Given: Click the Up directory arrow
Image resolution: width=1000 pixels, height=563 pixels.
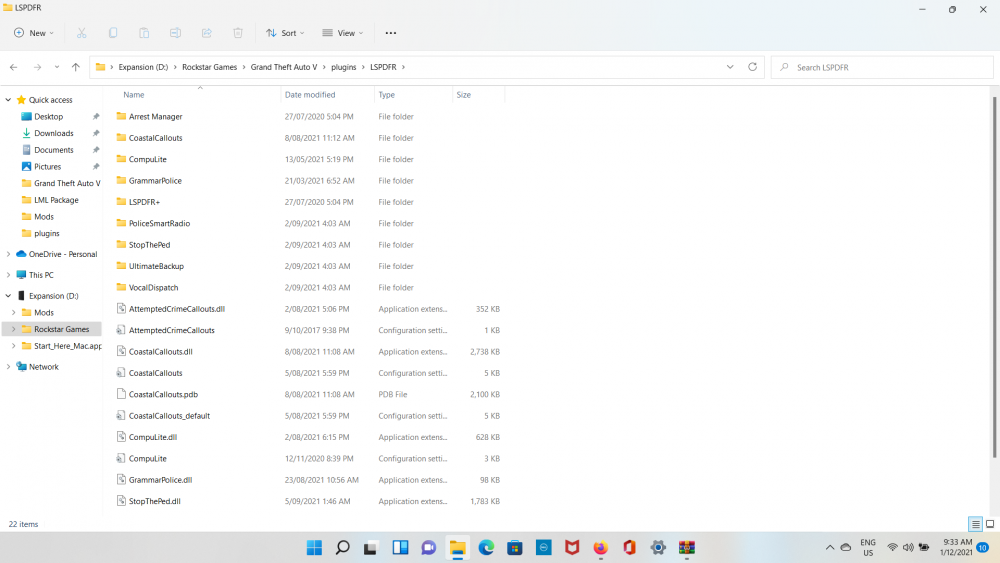Looking at the screenshot, I should (76, 67).
